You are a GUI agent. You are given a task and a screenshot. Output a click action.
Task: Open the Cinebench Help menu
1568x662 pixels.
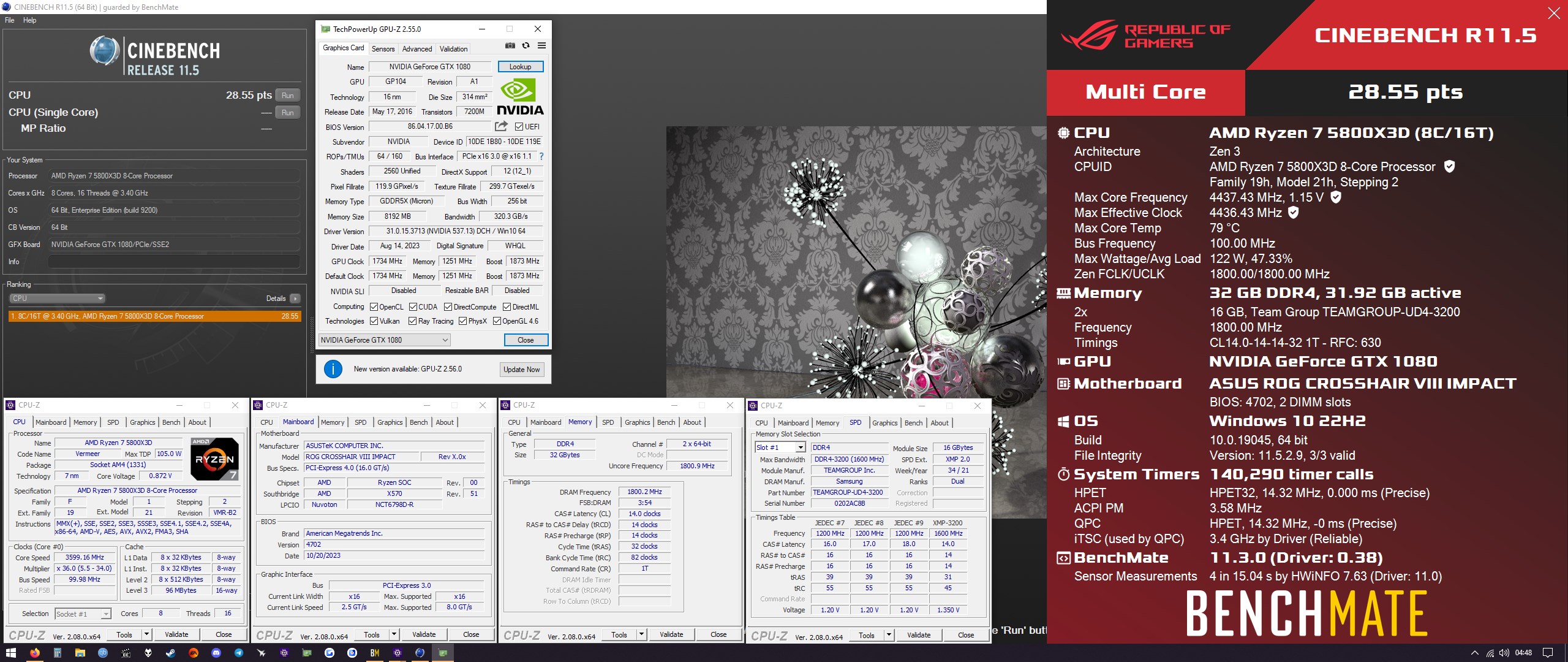[29, 20]
